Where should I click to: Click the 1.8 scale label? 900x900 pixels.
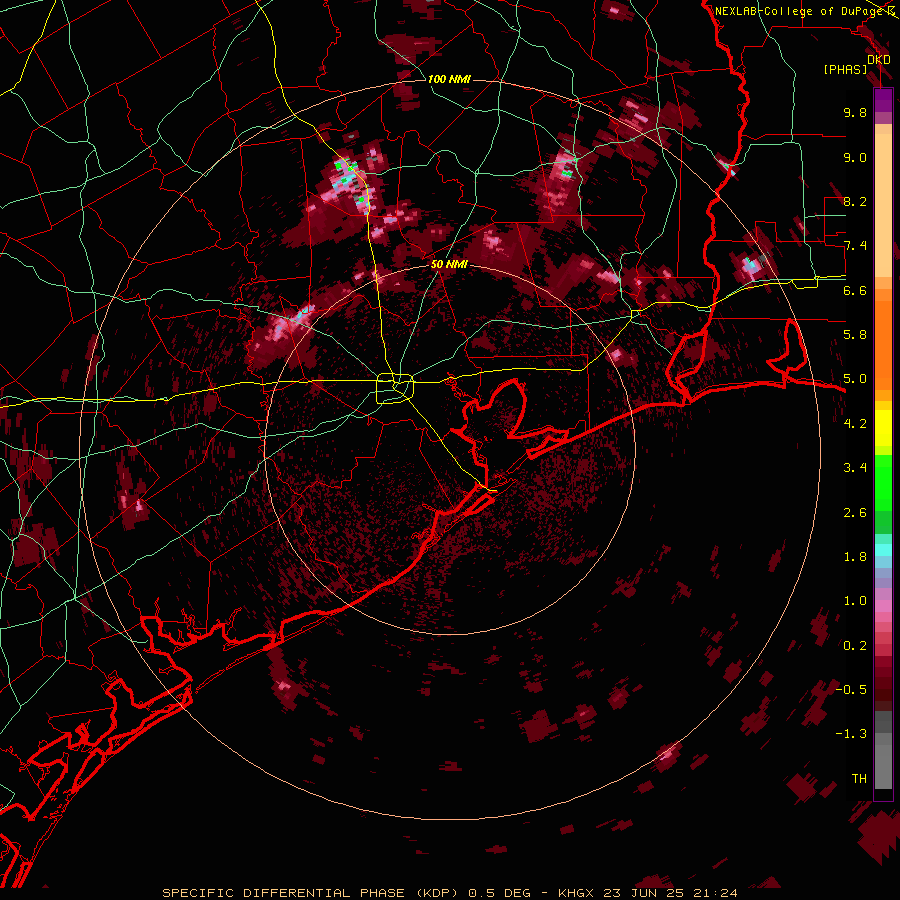pos(855,557)
